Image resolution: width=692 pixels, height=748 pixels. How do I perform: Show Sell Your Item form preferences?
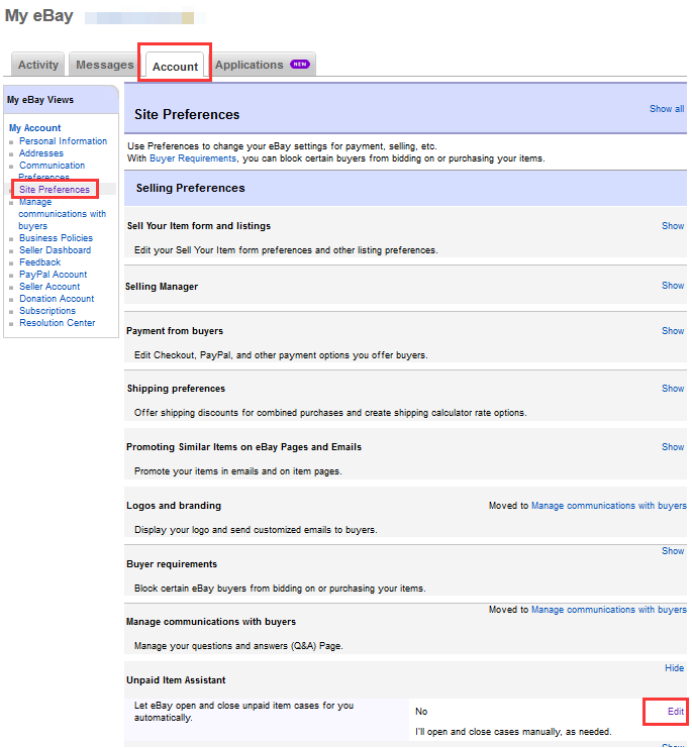click(673, 226)
